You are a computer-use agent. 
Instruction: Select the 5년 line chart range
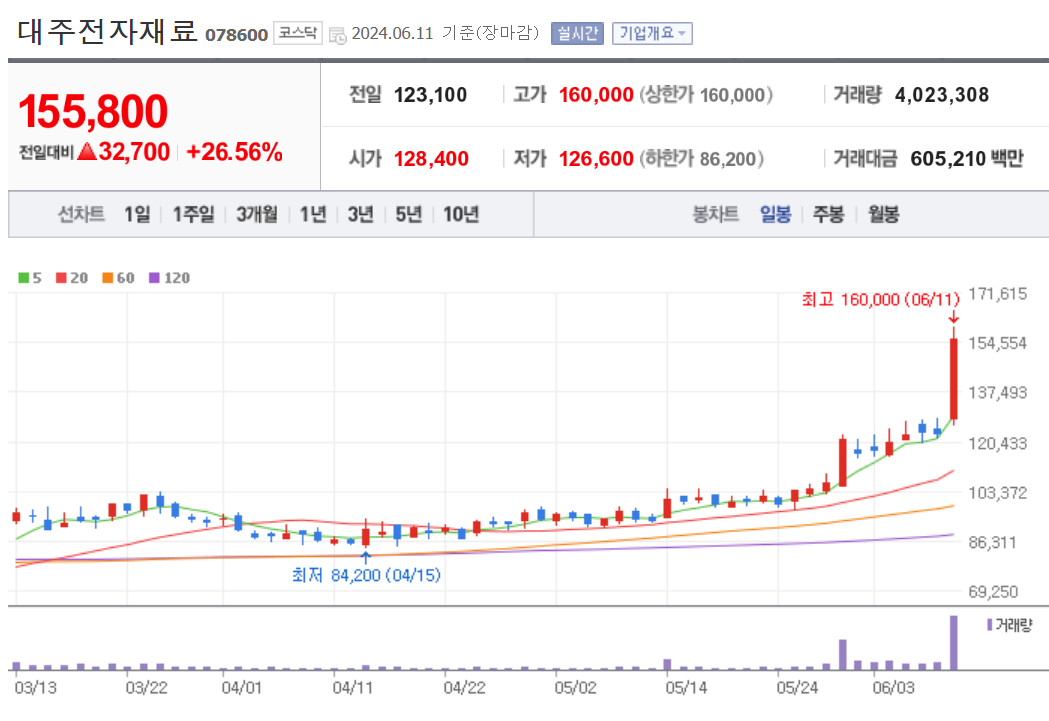coord(409,214)
